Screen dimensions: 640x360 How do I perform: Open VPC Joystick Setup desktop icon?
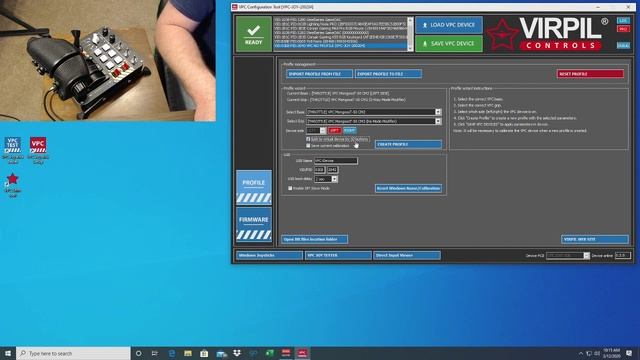[x=38, y=150]
